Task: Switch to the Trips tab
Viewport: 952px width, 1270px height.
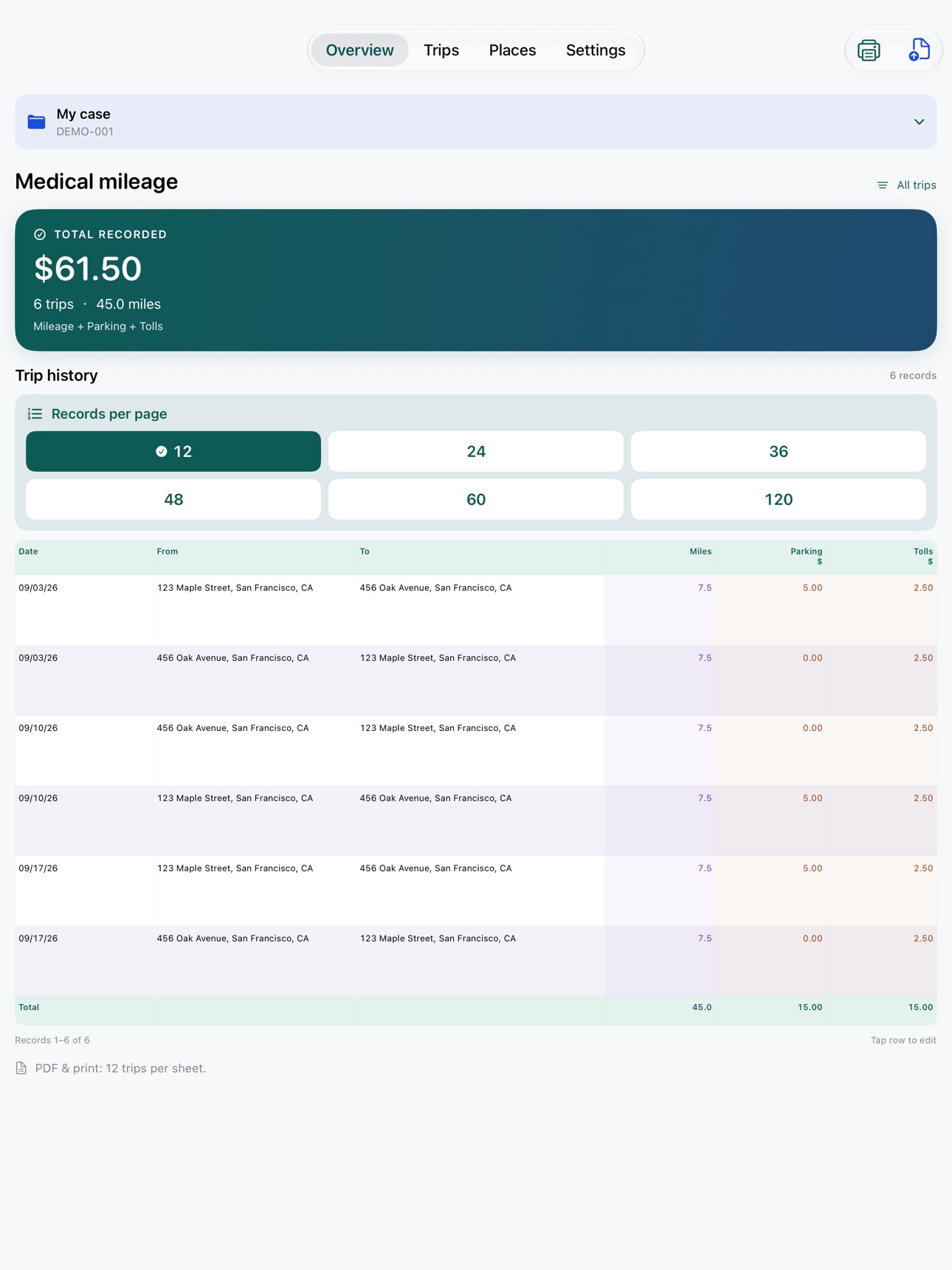Action: pyautogui.click(x=441, y=50)
